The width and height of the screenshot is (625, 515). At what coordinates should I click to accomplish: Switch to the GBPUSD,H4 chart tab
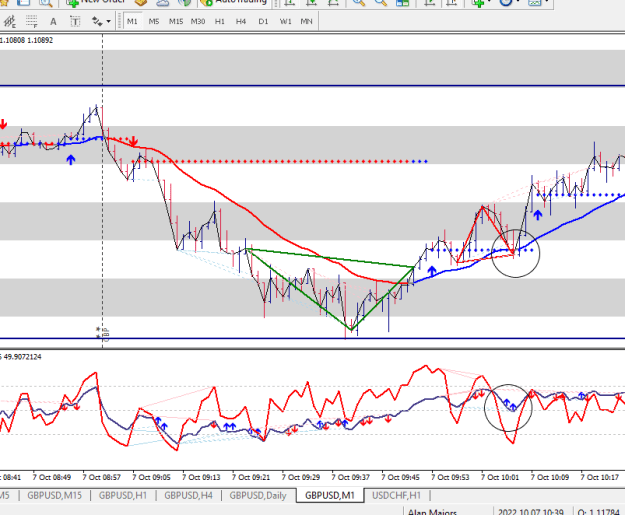click(189, 495)
